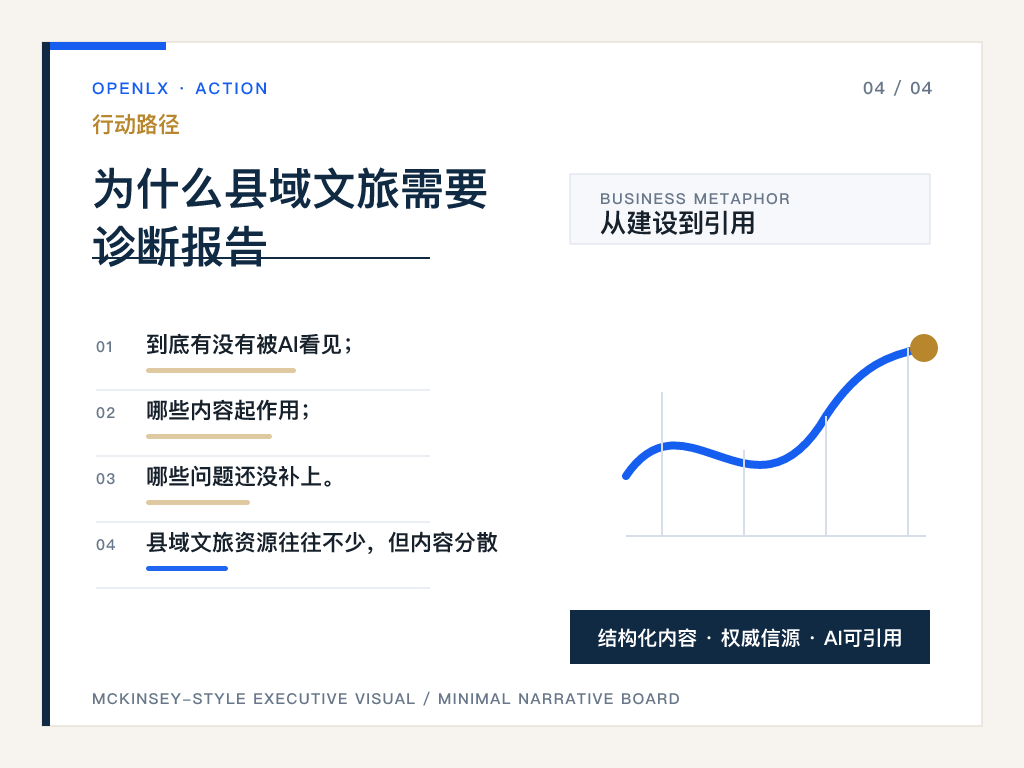Click footer text 'MCKINSEY-STYLE EXECUTIVE VISUAL / MINIMAL NARRATIVE BOARD'
The width and height of the screenshot is (1024, 768).
pos(386,699)
